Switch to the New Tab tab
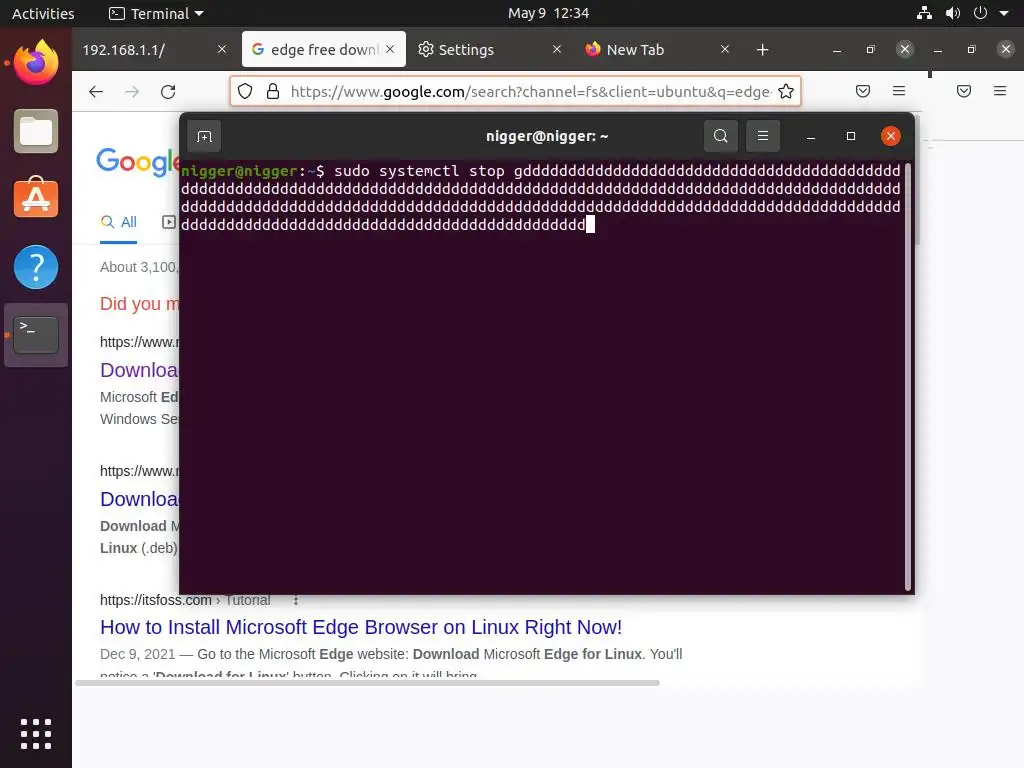The image size is (1024, 768). tap(659, 50)
